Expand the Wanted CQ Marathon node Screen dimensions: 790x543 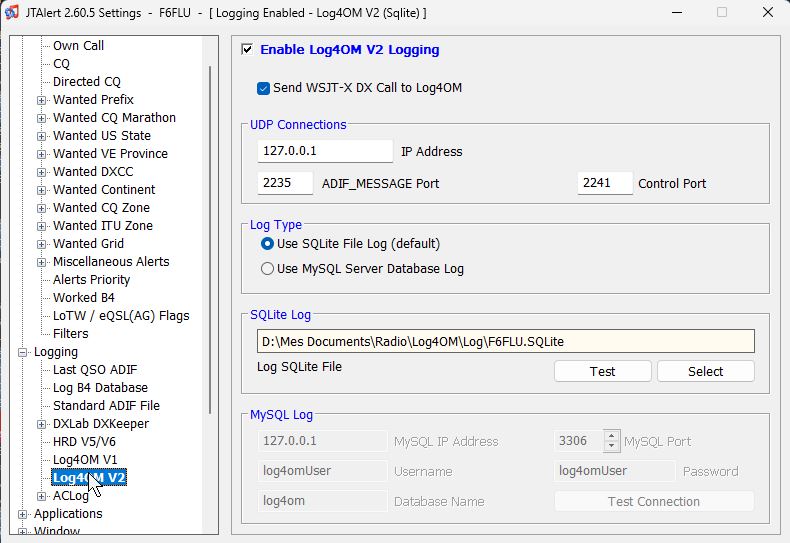click(x=42, y=118)
